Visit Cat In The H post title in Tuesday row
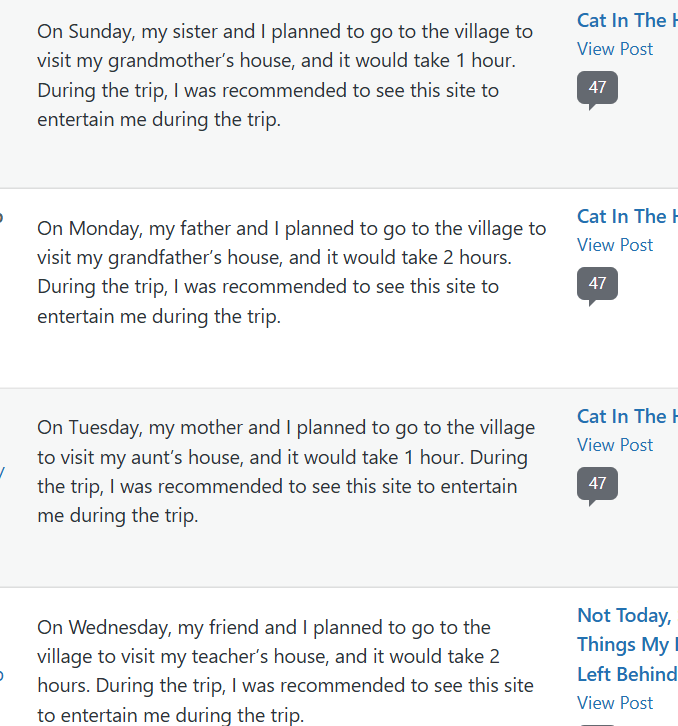This screenshot has width=678, height=726. click(627, 416)
